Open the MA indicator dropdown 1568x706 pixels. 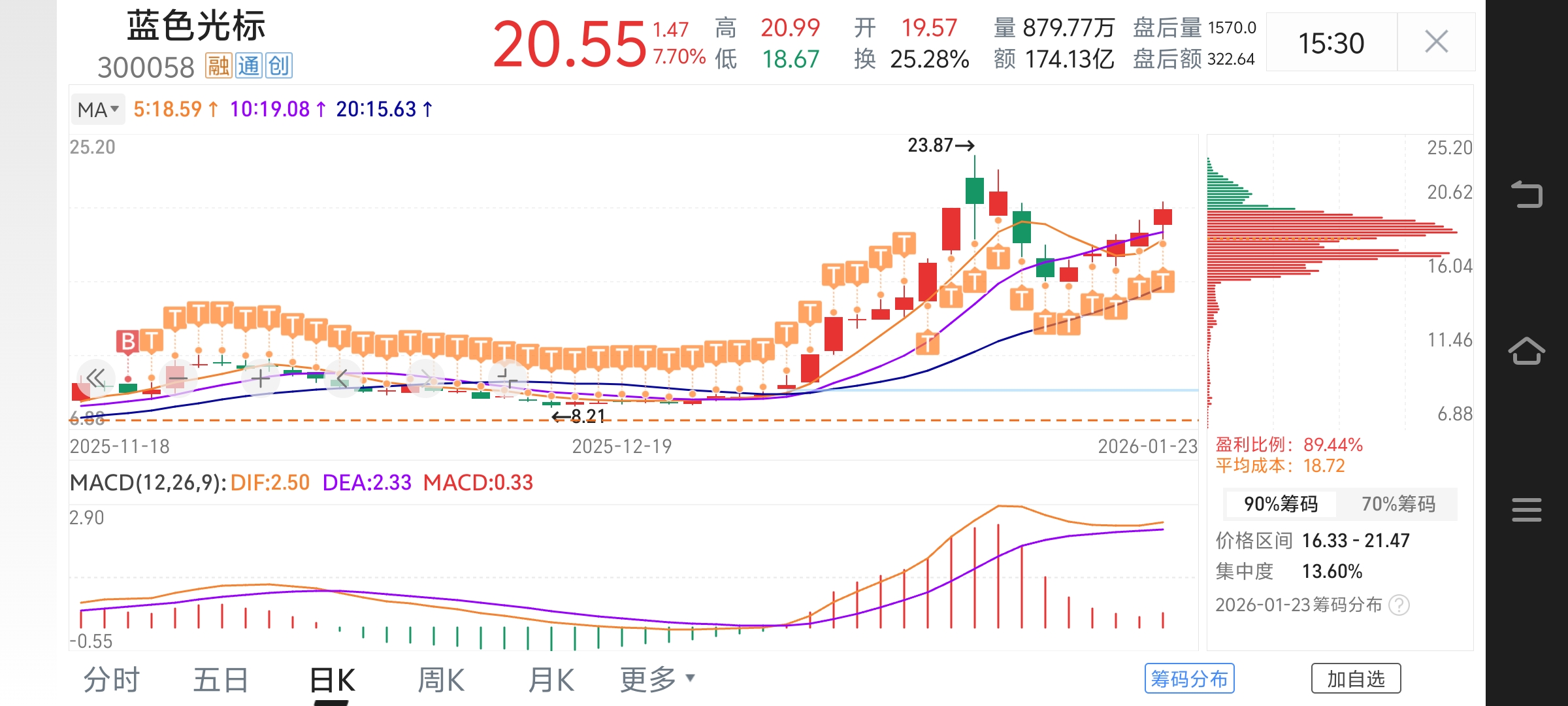point(97,109)
